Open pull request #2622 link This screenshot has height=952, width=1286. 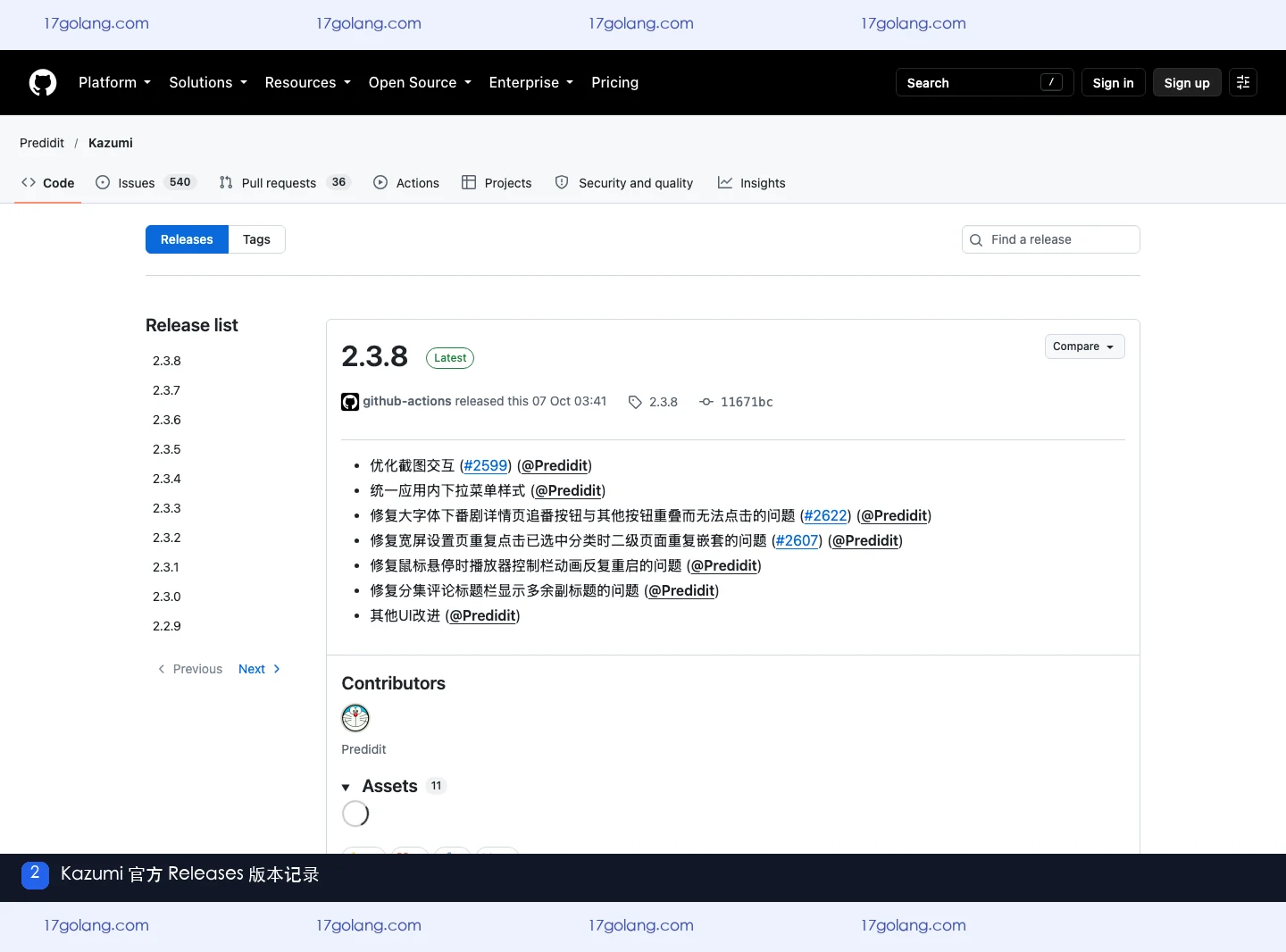825,515
